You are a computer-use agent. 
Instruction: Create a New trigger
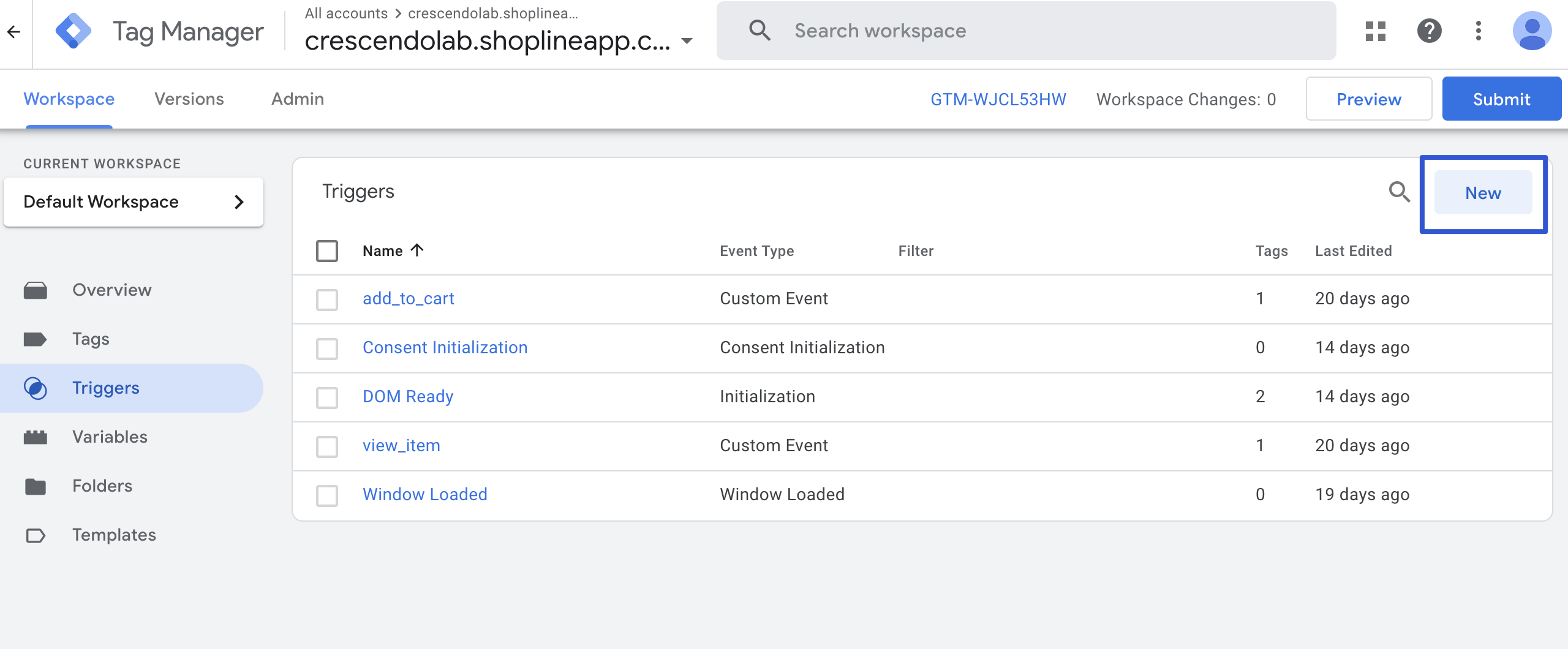pos(1483,193)
